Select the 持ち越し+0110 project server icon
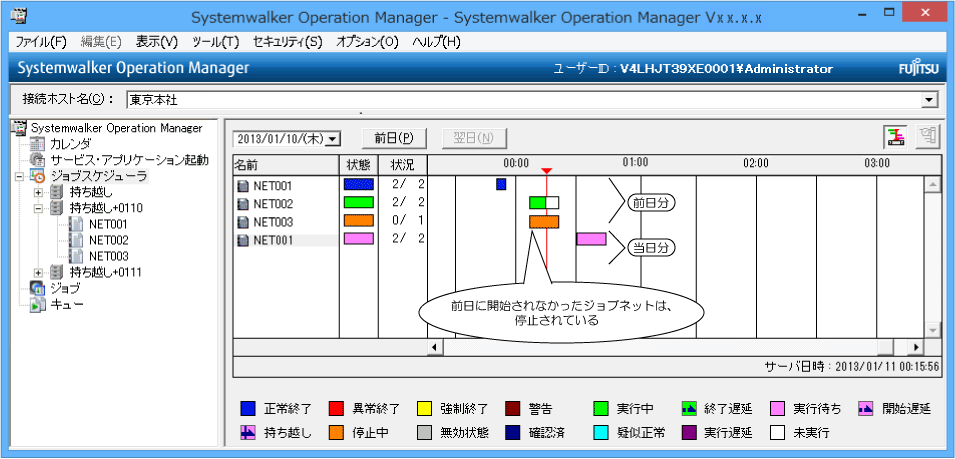The width and height of the screenshot is (955, 459). (57, 208)
